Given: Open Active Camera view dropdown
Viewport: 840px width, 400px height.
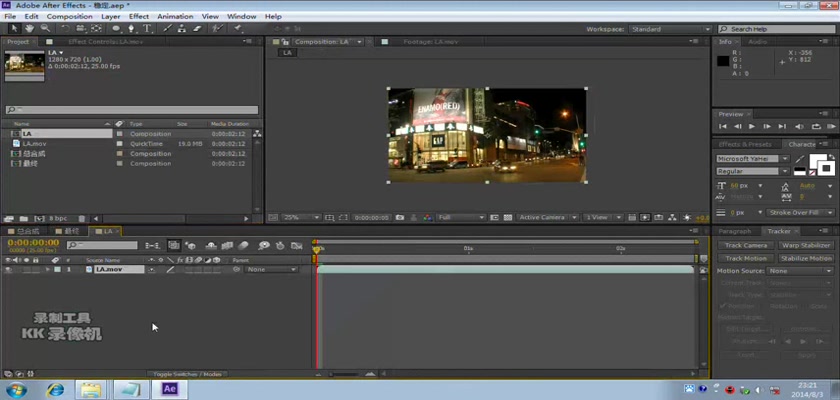Looking at the screenshot, I should [548, 218].
